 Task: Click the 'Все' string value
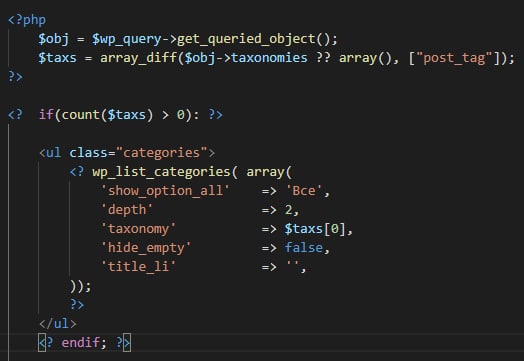[304, 191]
